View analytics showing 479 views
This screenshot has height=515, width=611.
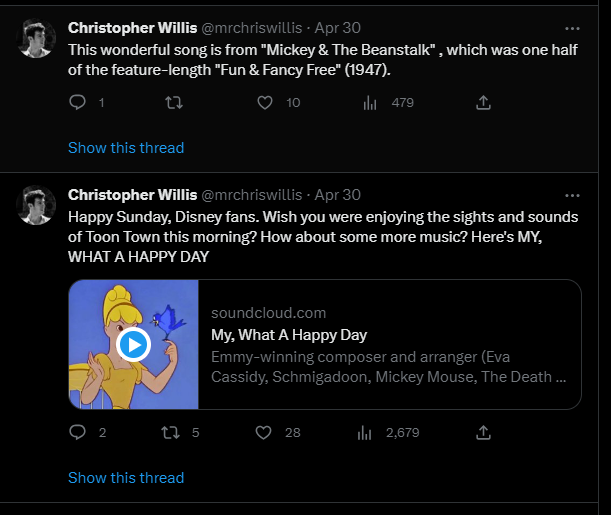click(370, 103)
